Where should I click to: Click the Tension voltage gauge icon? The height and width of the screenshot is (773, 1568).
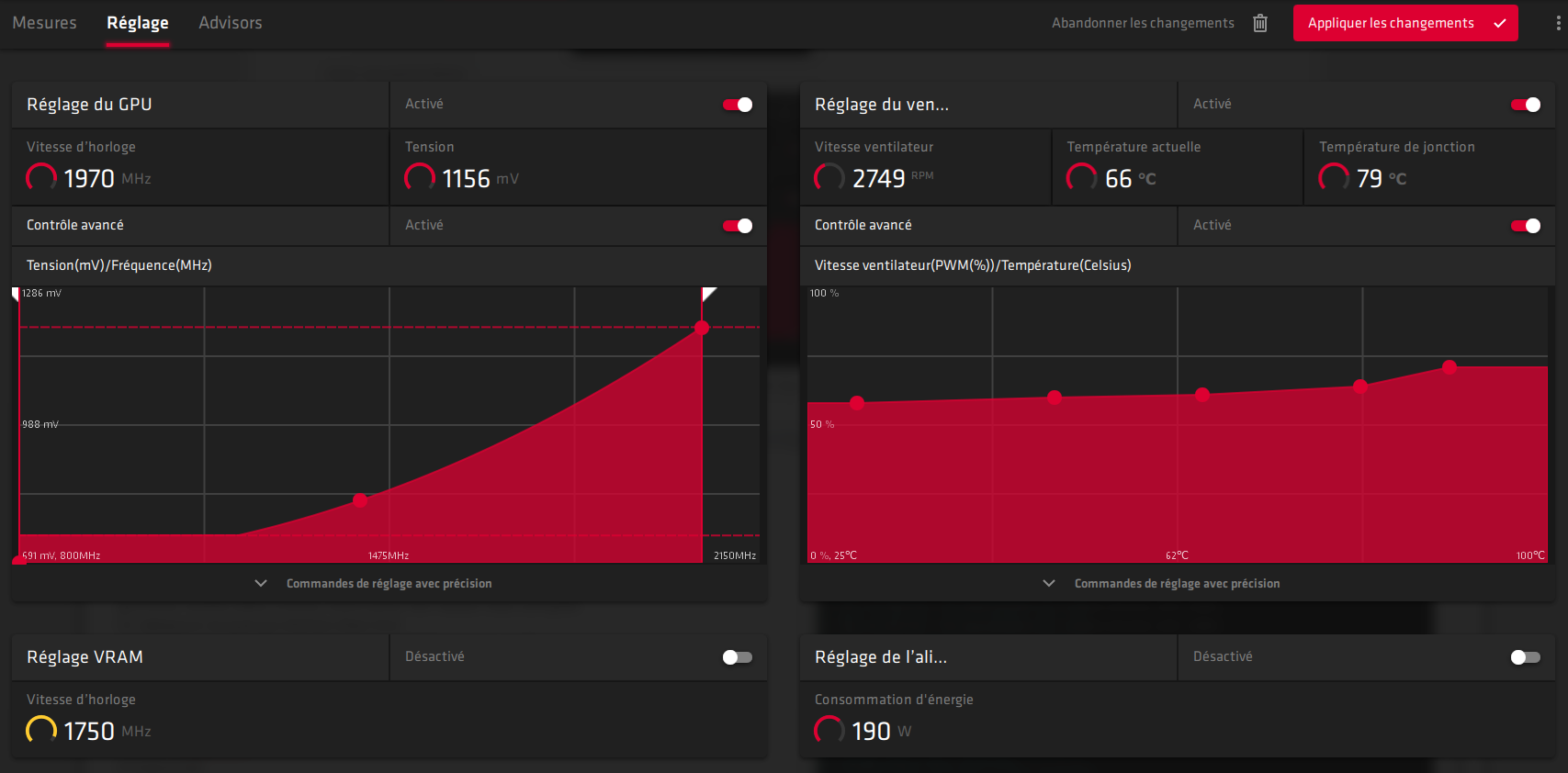tap(420, 177)
